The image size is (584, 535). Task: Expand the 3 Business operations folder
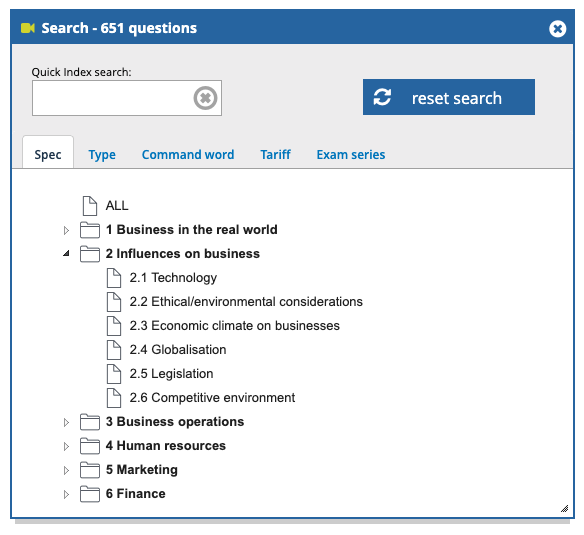click(66, 422)
